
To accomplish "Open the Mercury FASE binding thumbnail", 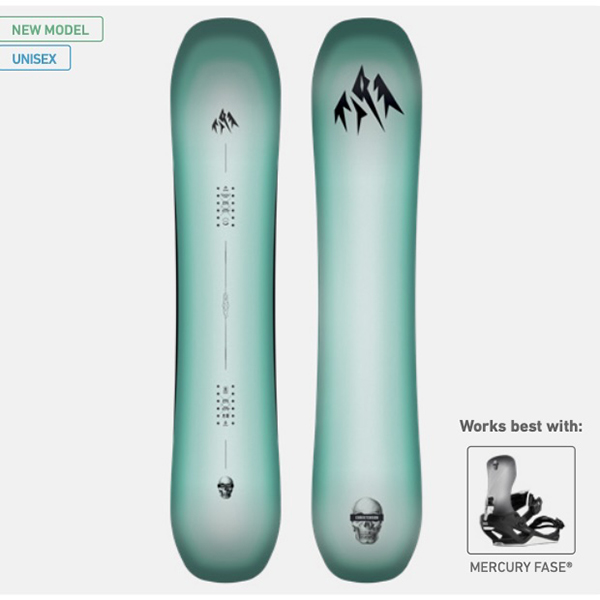I will [521, 500].
